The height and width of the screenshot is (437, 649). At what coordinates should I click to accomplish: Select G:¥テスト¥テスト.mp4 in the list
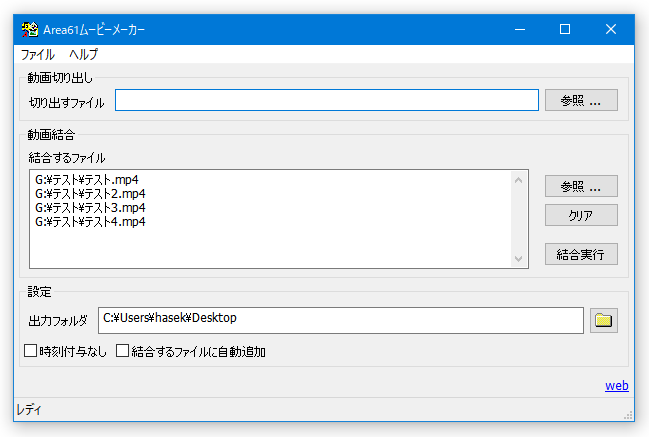[x=87, y=180]
